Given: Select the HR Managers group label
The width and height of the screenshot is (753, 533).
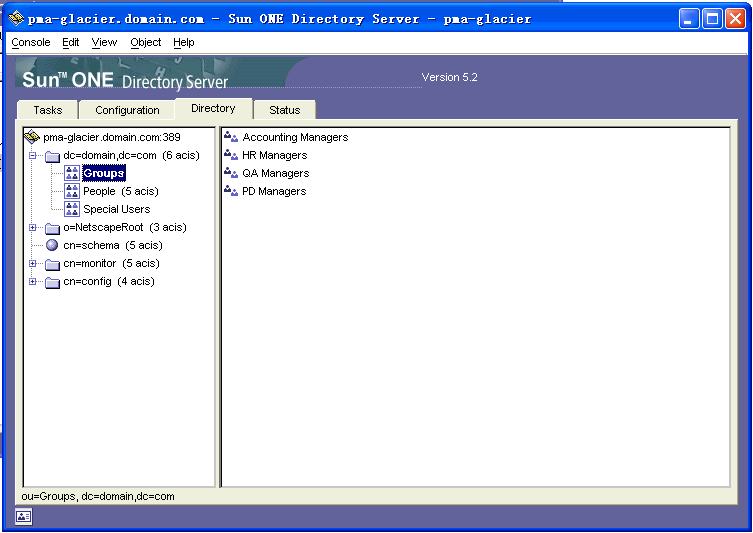Looking at the screenshot, I should click(x=275, y=155).
